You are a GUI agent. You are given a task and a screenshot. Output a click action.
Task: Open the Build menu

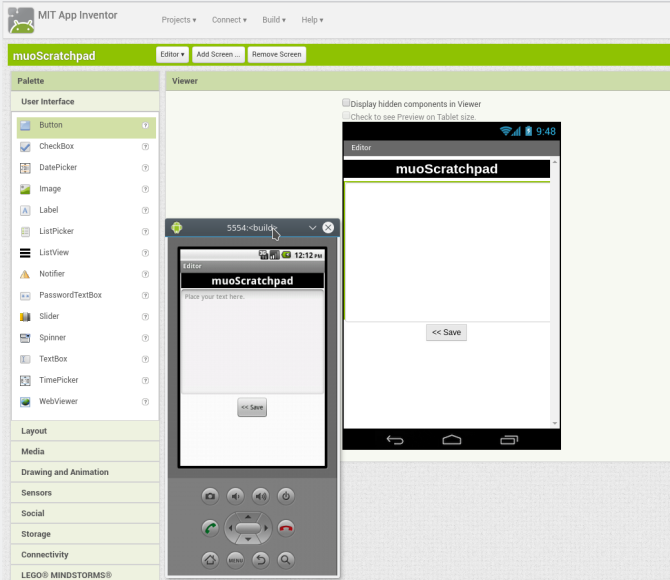pos(274,20)
